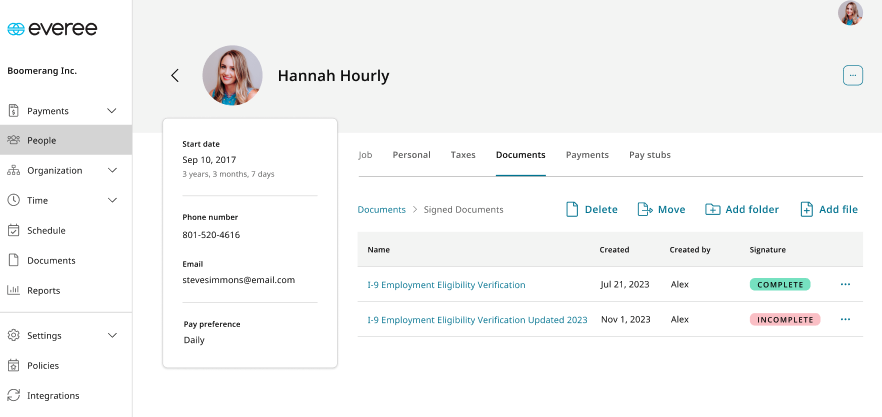Click the Delete document icon
Image resolution: width=882 pixels, height=417 pixels.
pyautogui.click(x=573, y=210)
